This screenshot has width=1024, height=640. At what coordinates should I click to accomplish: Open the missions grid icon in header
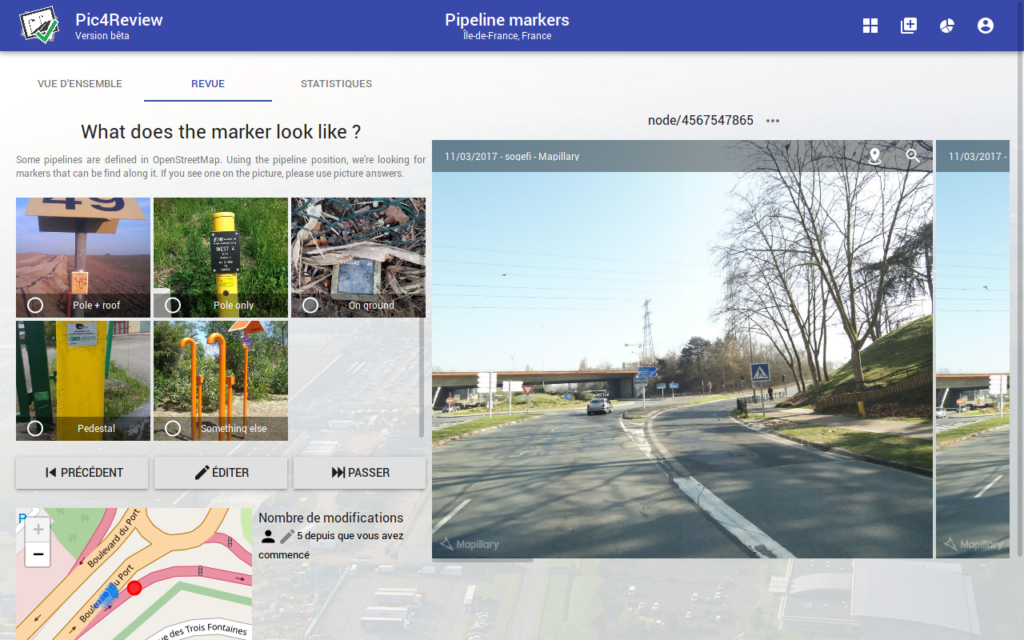870,26
